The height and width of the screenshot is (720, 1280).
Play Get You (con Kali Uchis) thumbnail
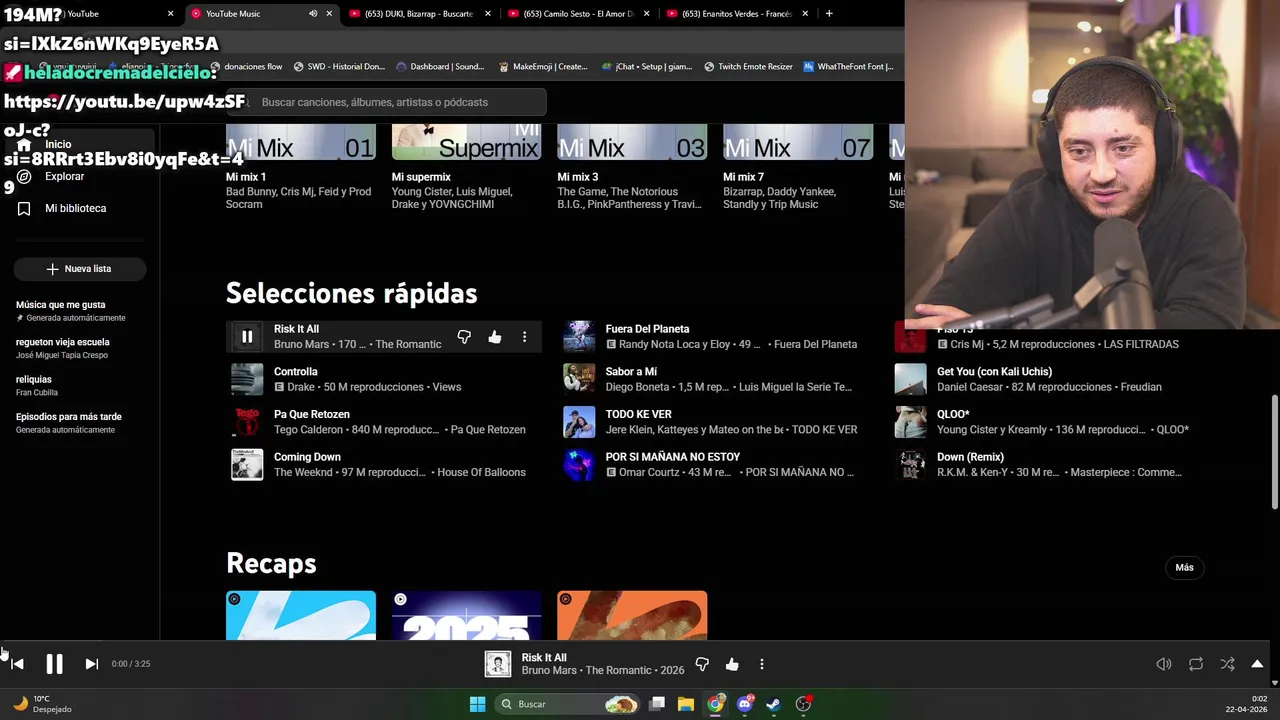click(910, 379)
